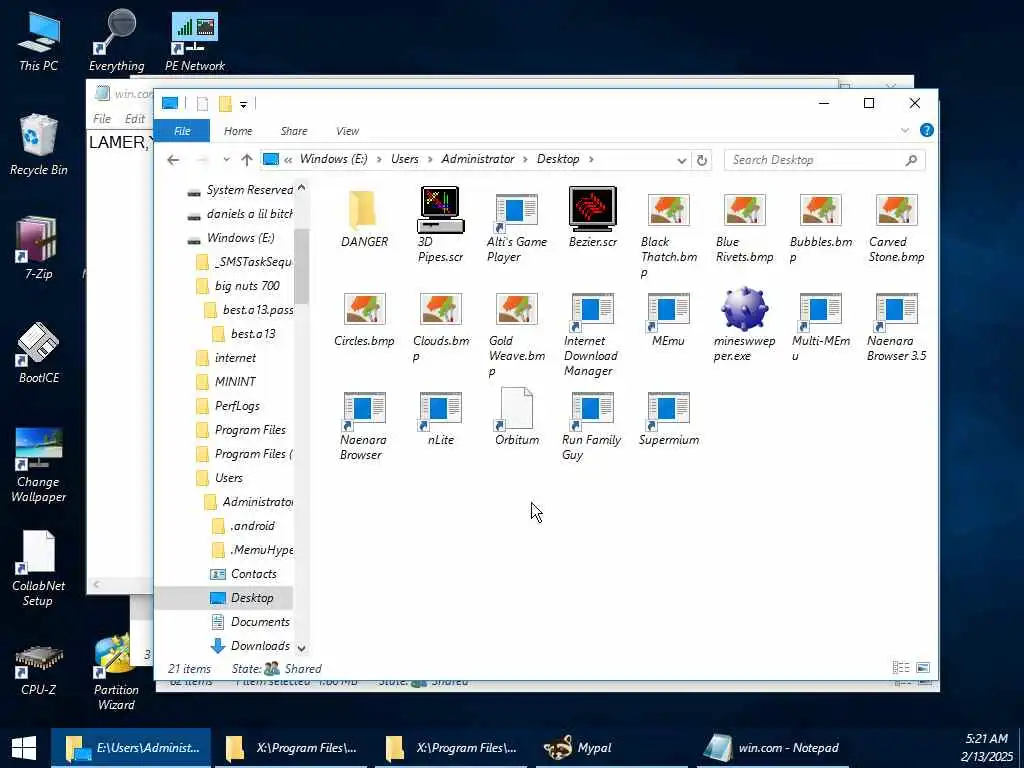
Task: Open the File tab in Explorer
Action: tap(182, 131)
